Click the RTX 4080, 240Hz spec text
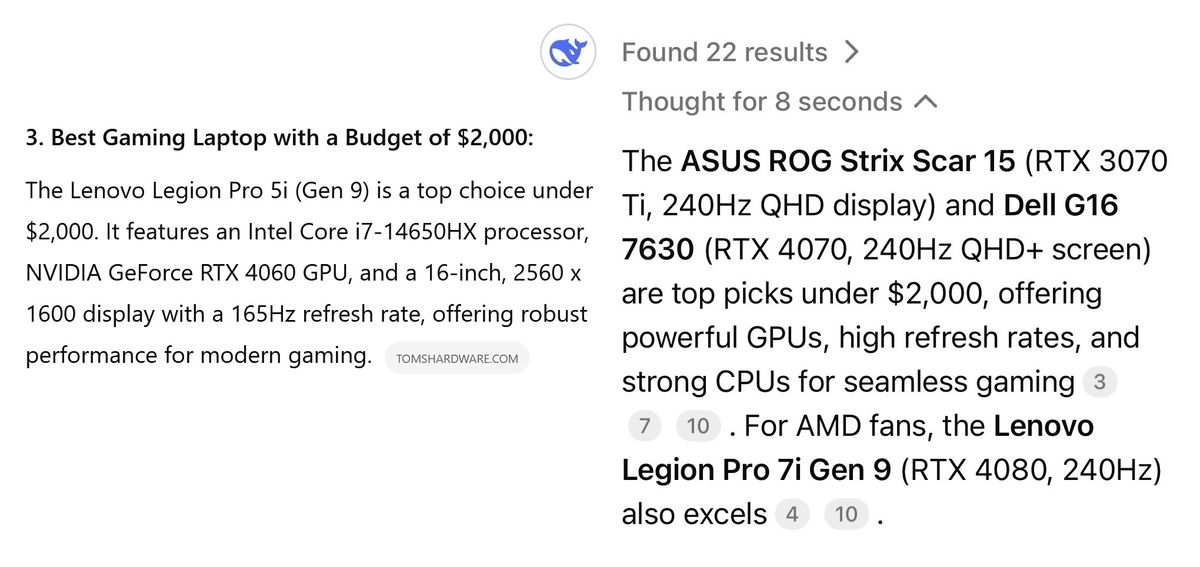The height and width of the screenshot is (567, 1200). pyautogui.click(x=1031, y=470)
